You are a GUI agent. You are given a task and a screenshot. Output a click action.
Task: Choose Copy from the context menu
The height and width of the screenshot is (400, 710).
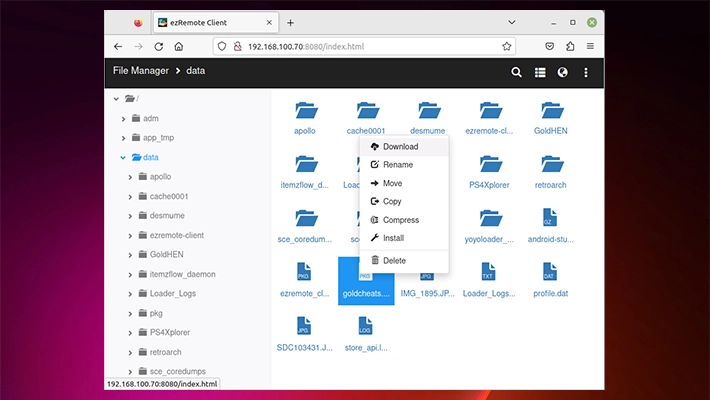click(404, 201)
